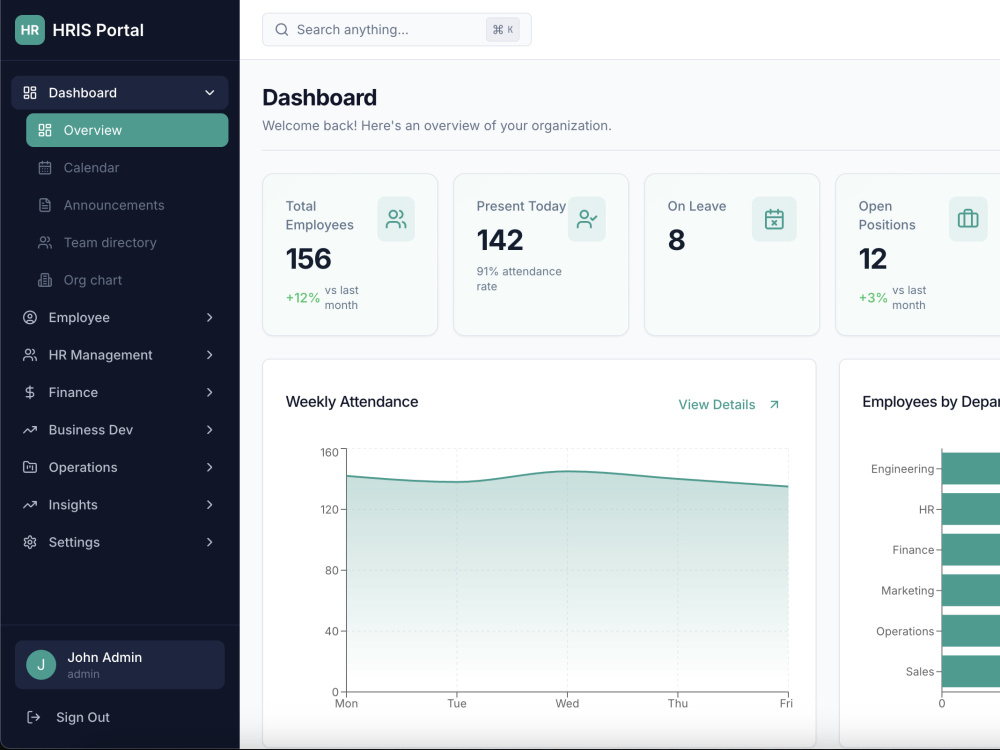Image resolution: width=1000 pixels, height=750 pixels.
Task: Click the Sales bar in department chart
Action: point(971,672)
